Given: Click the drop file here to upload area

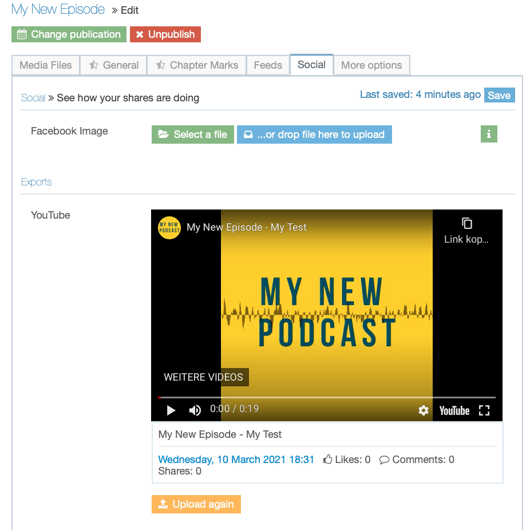Looking at the screenshot, I should [314, 135].
